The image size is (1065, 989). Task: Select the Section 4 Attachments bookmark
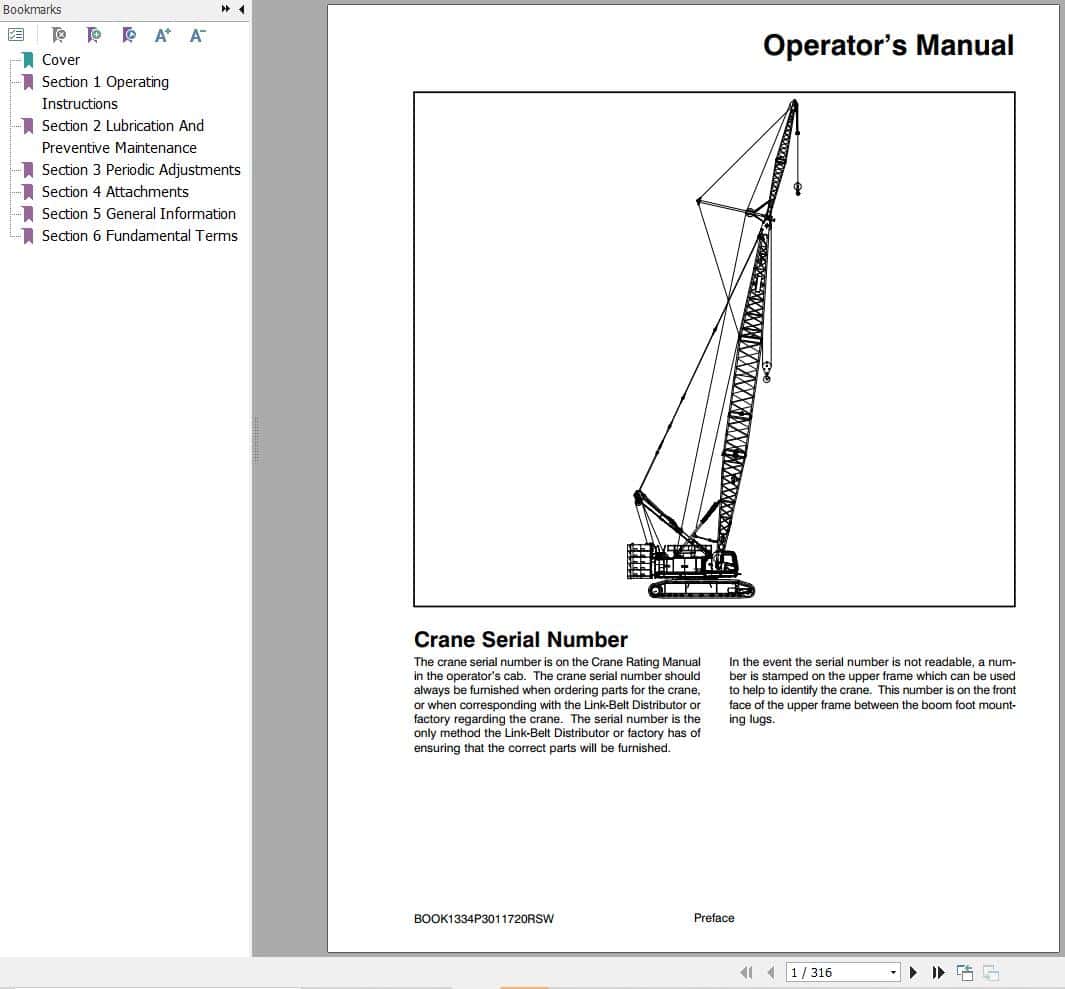coord(116,191)
